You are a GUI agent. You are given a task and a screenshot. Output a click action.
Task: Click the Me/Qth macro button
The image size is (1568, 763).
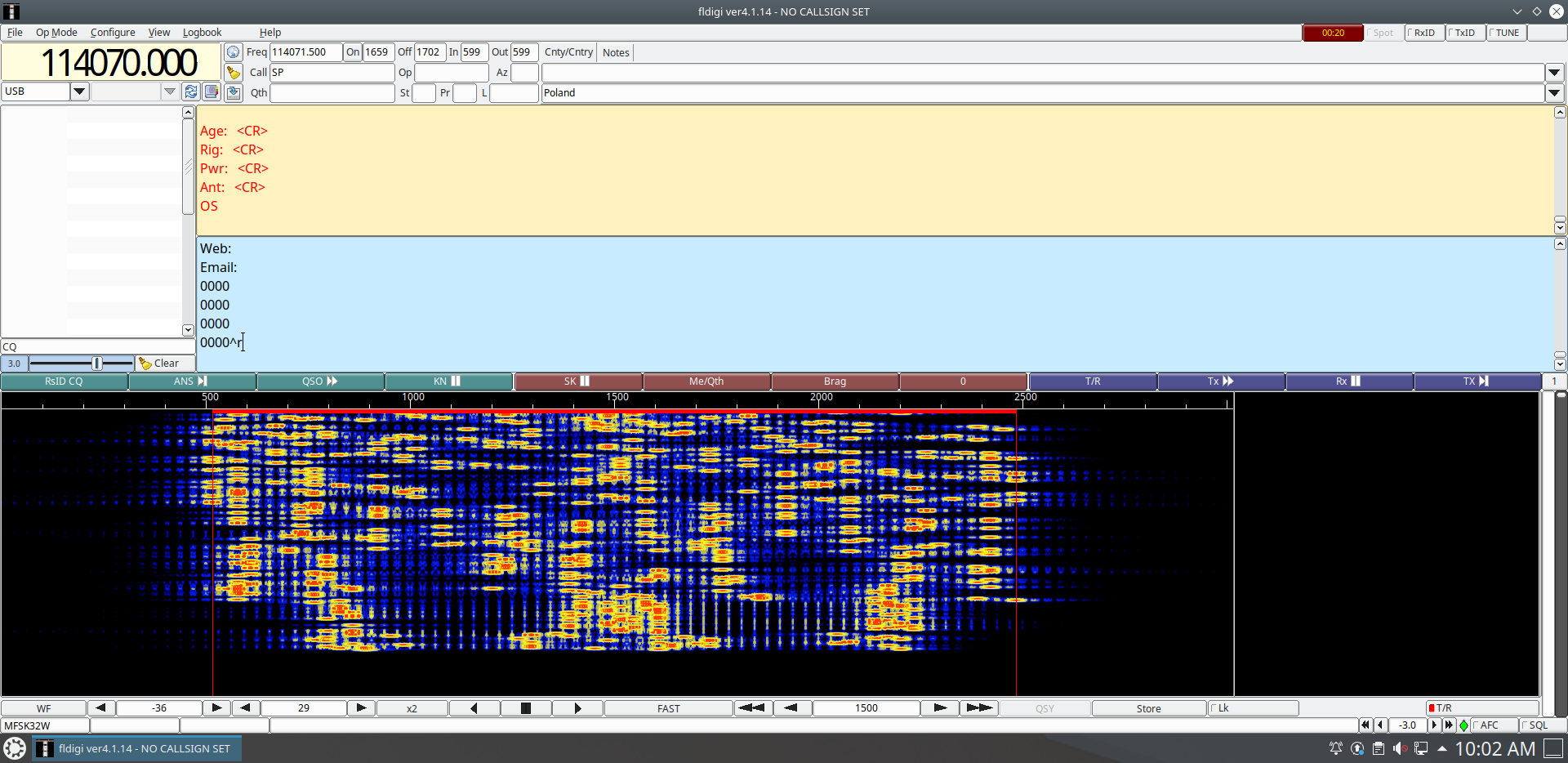(x=706, y=381)
